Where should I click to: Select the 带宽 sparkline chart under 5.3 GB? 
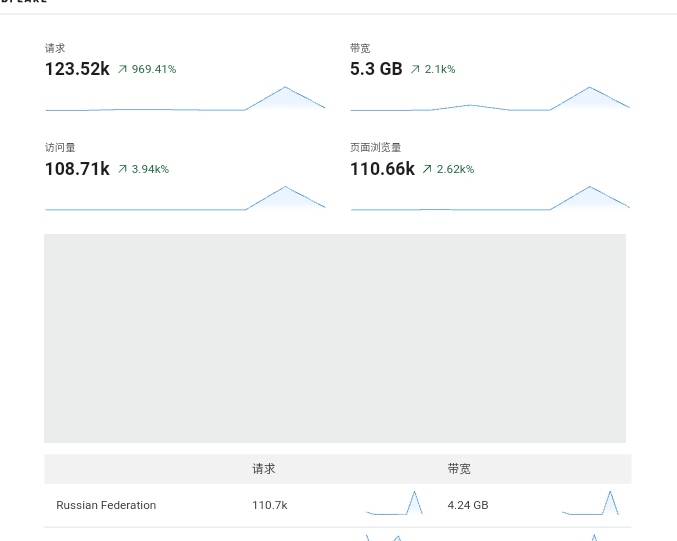coord(490,98)
